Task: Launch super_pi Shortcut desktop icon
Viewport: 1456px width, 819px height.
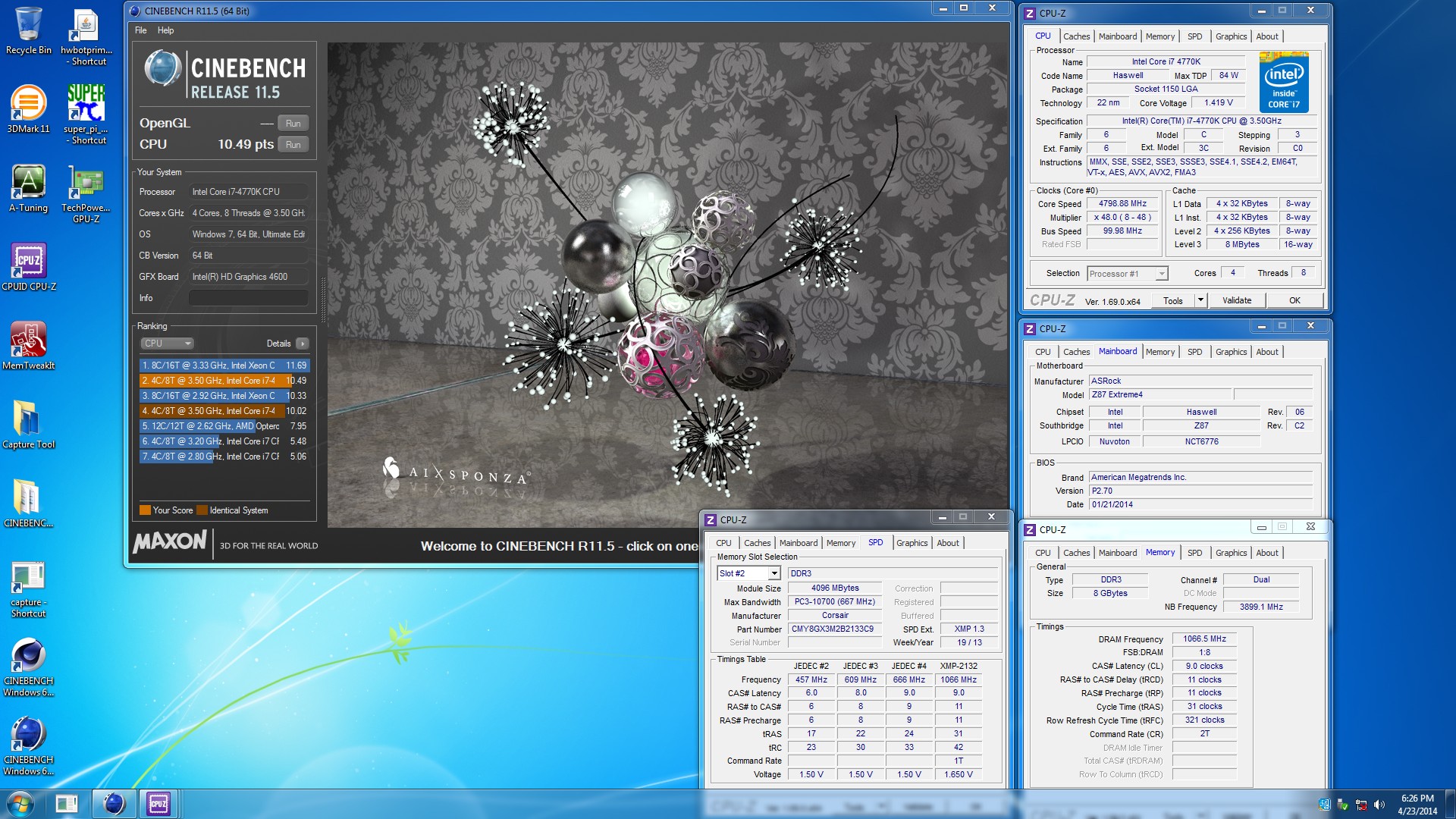Action: [x=86, y=114]
